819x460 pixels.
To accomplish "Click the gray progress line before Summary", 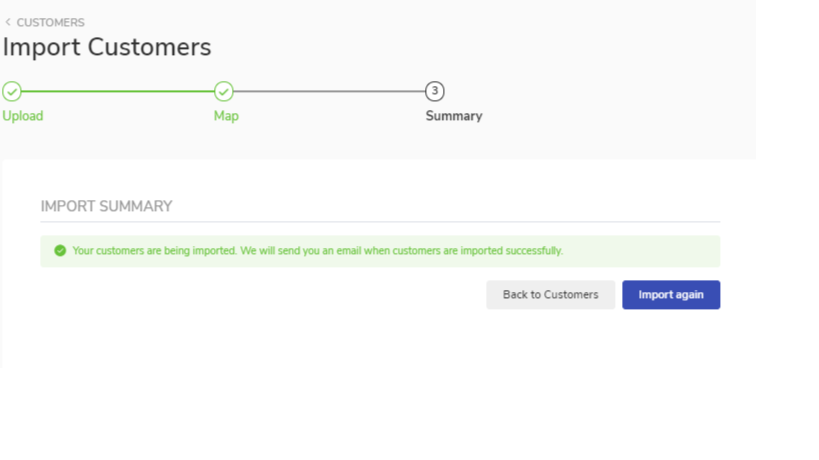I will click(x=329, y=92).
